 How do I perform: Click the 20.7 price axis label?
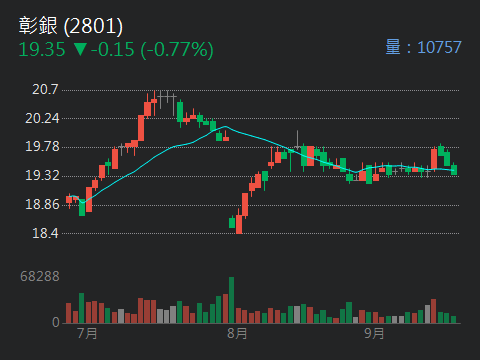pos(45,89)
